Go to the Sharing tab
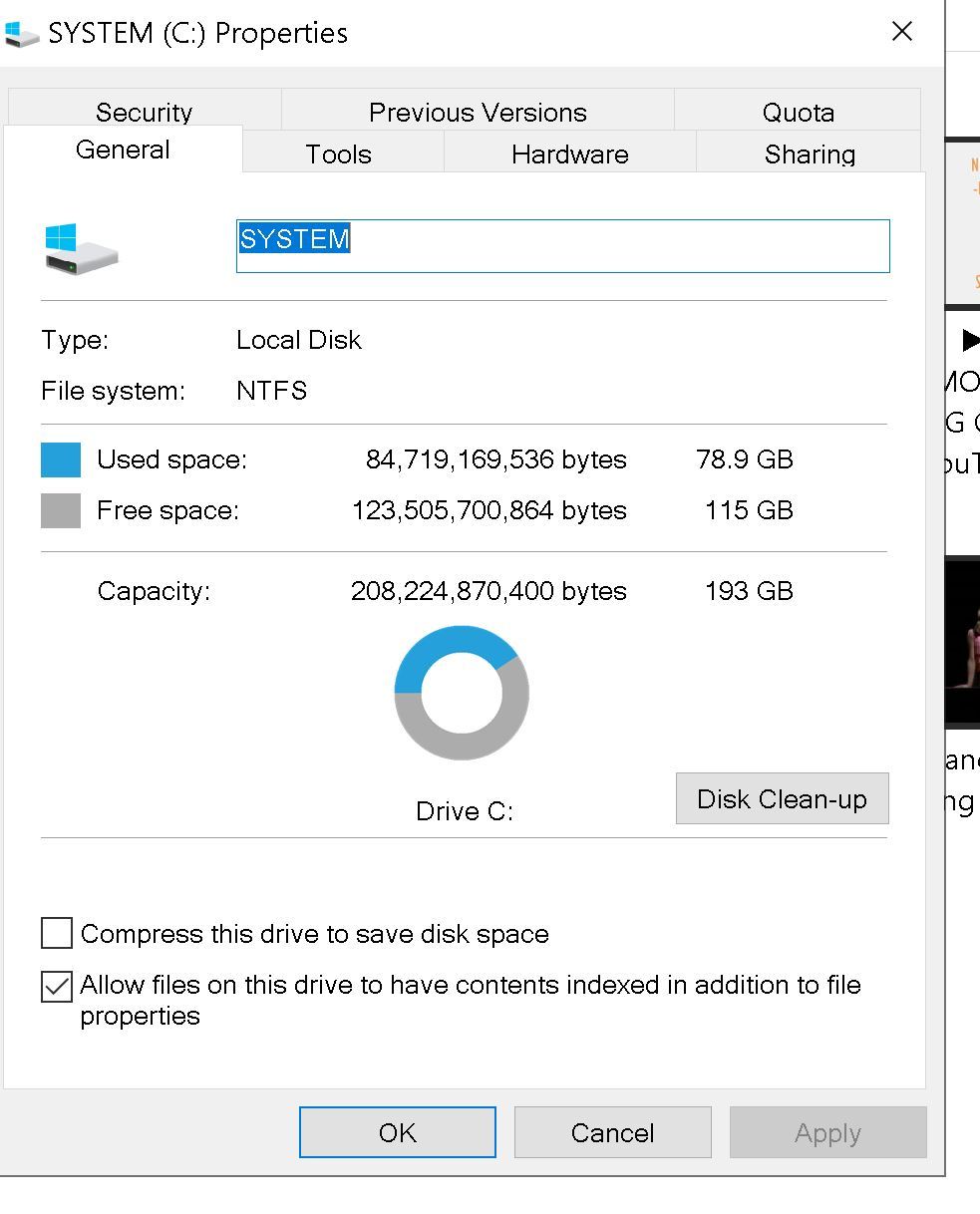This screenshot has width=980, height=1214. (x=810, y=154)
